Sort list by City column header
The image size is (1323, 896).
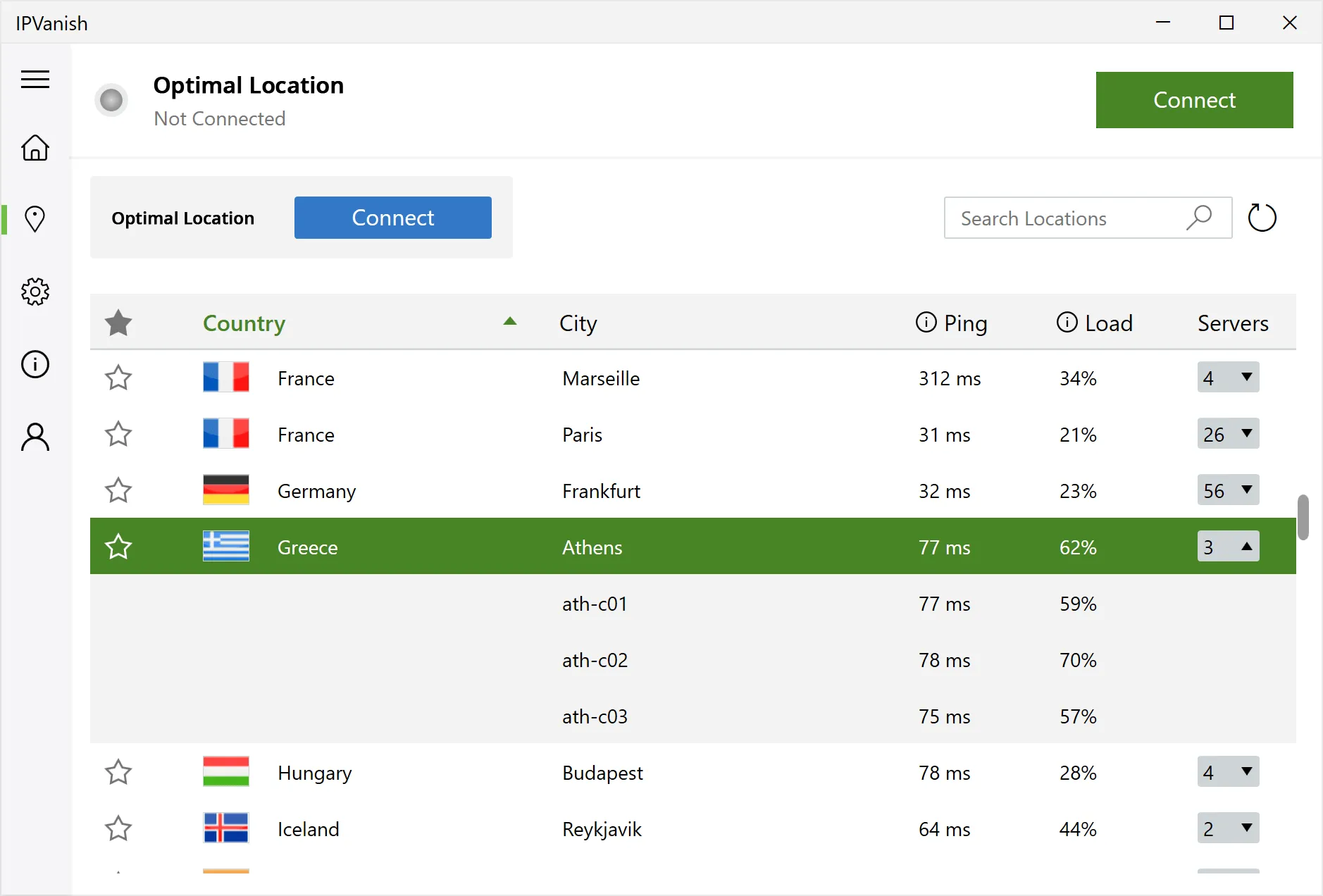click(x=578, y=323)
